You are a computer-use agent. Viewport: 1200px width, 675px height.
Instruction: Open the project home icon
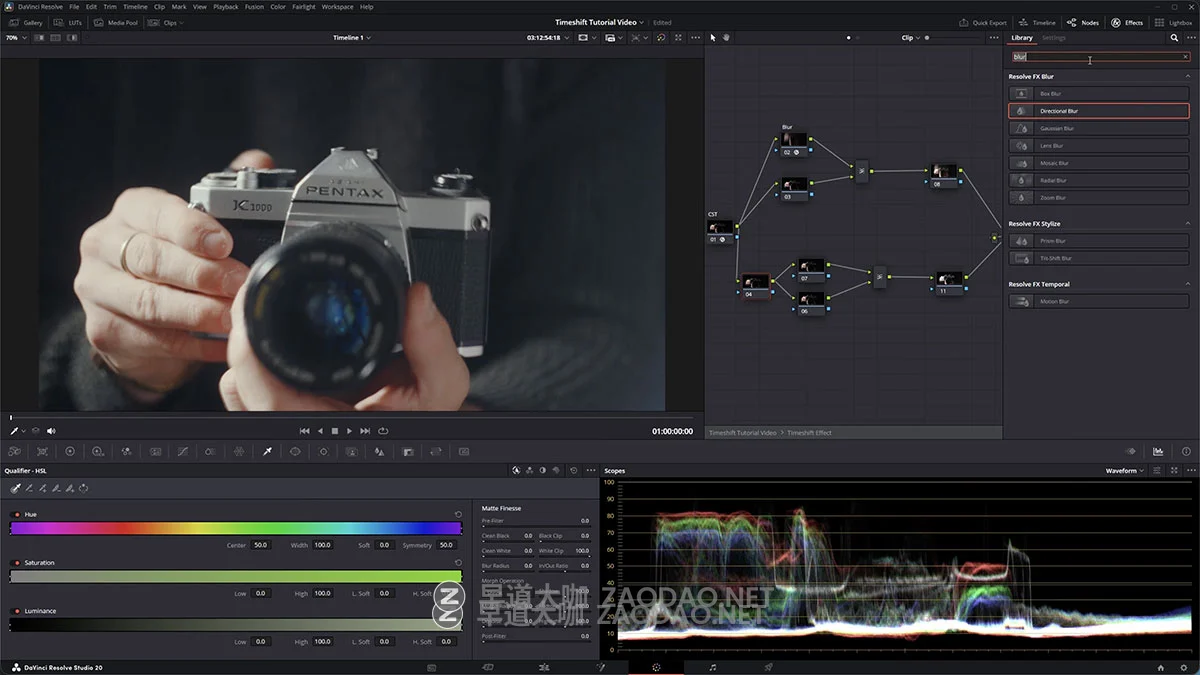click(1160, 667)
